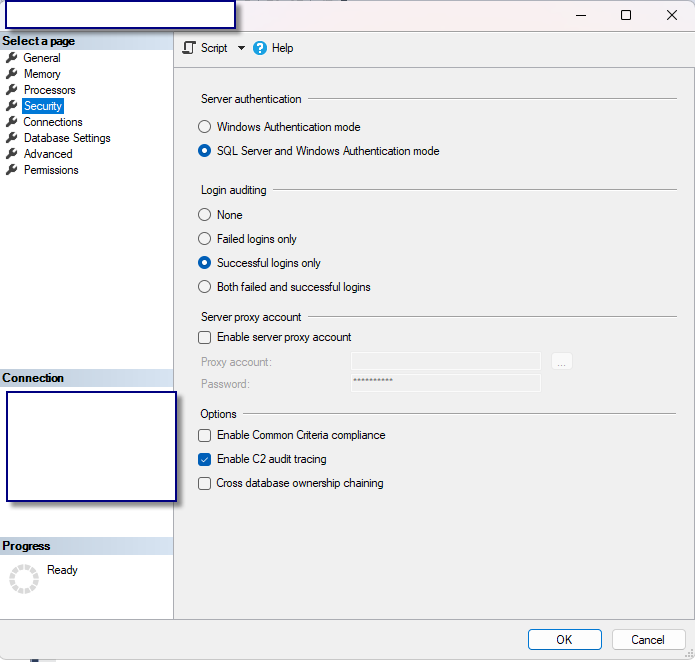Select Both failed and successful logins
695x662 pixels.
click(284, 287)
